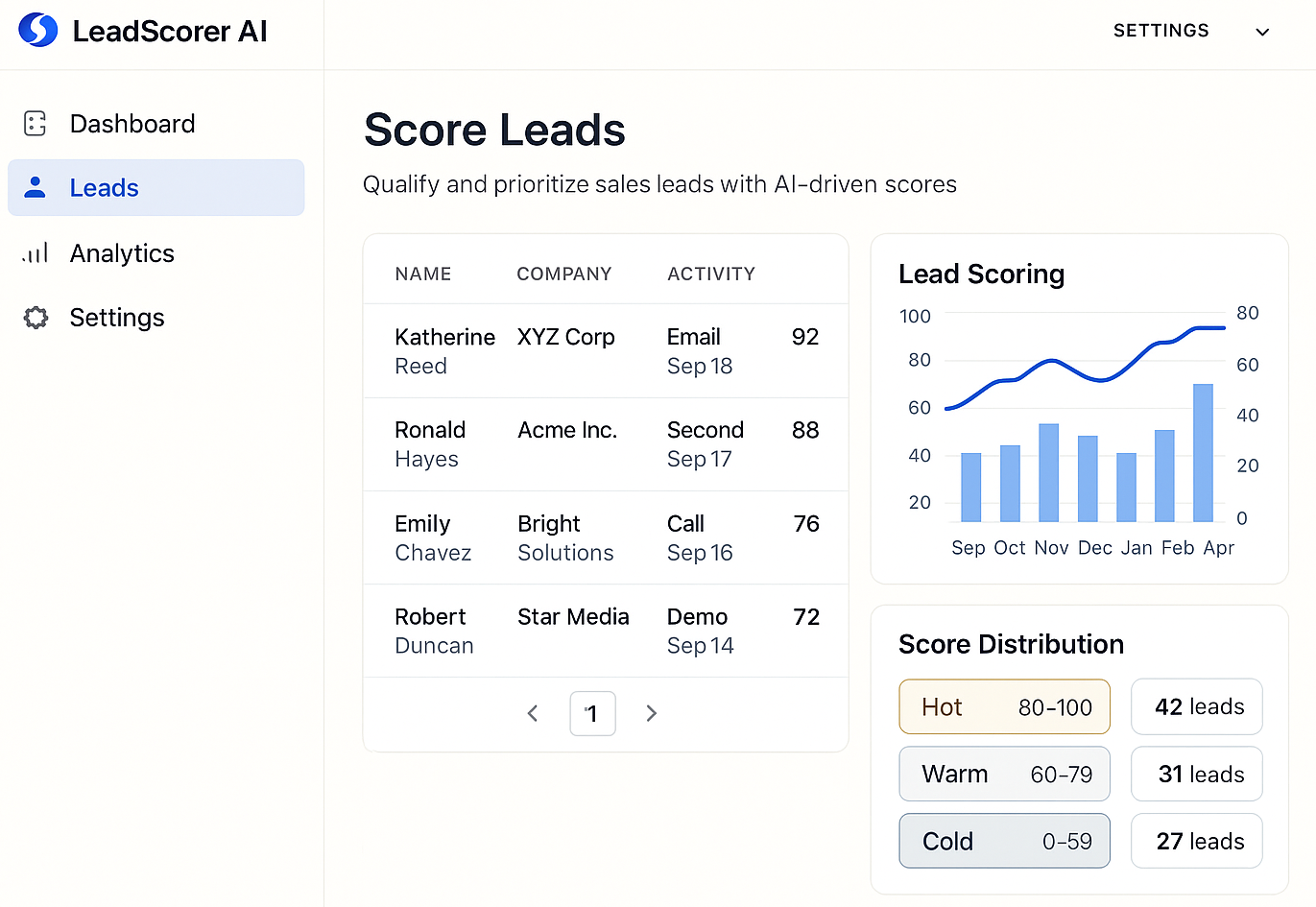Open Analytics using the bar chart icon
1316x907 pixels.
coord(35,252)
